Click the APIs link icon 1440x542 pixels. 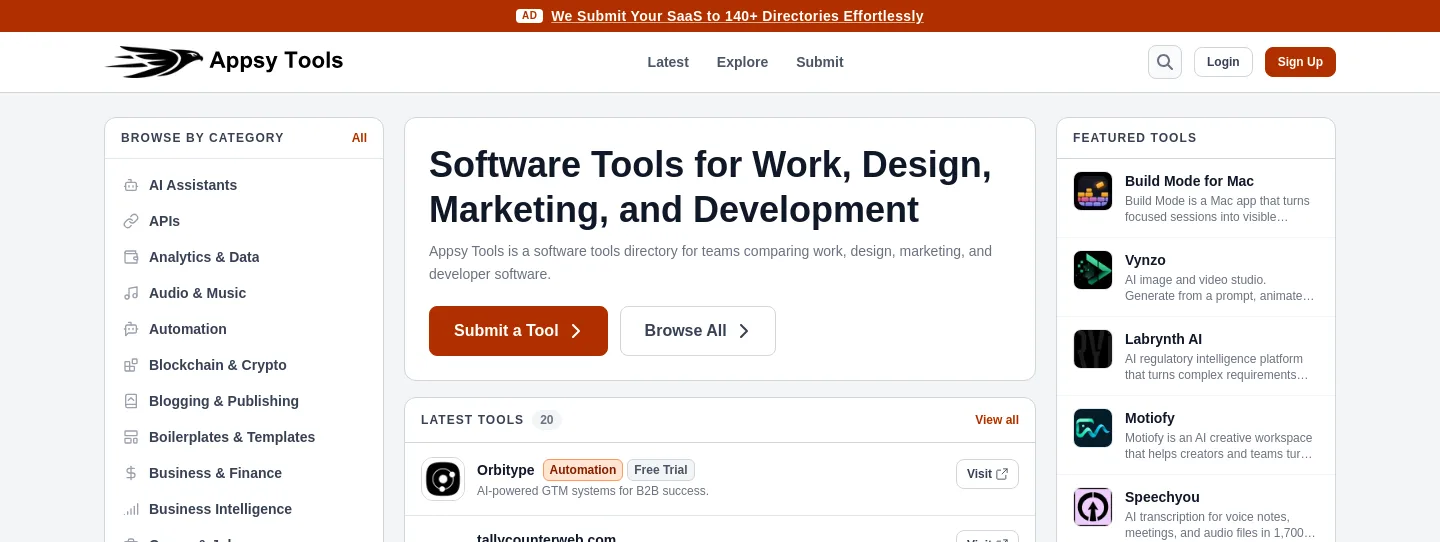131,221
